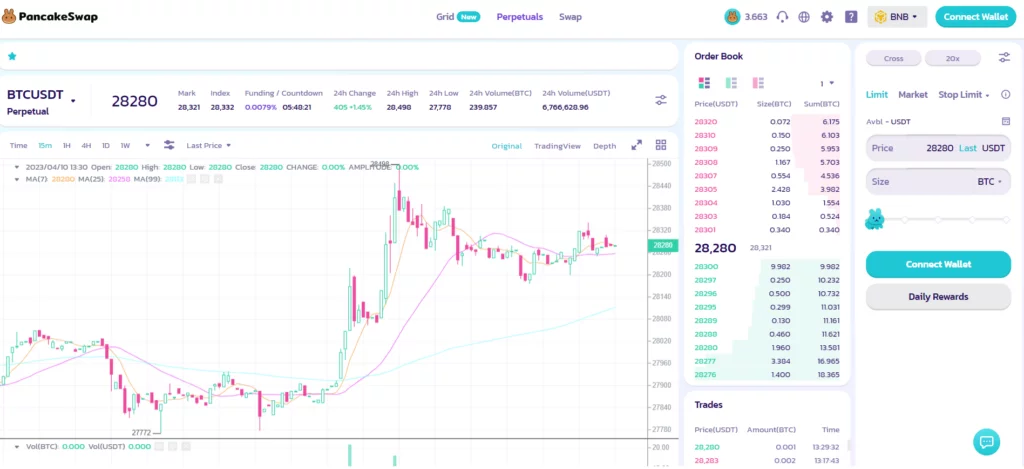Expand the BTCUSDT pair selector
The image size is (1024, 469).
(73, 97)
